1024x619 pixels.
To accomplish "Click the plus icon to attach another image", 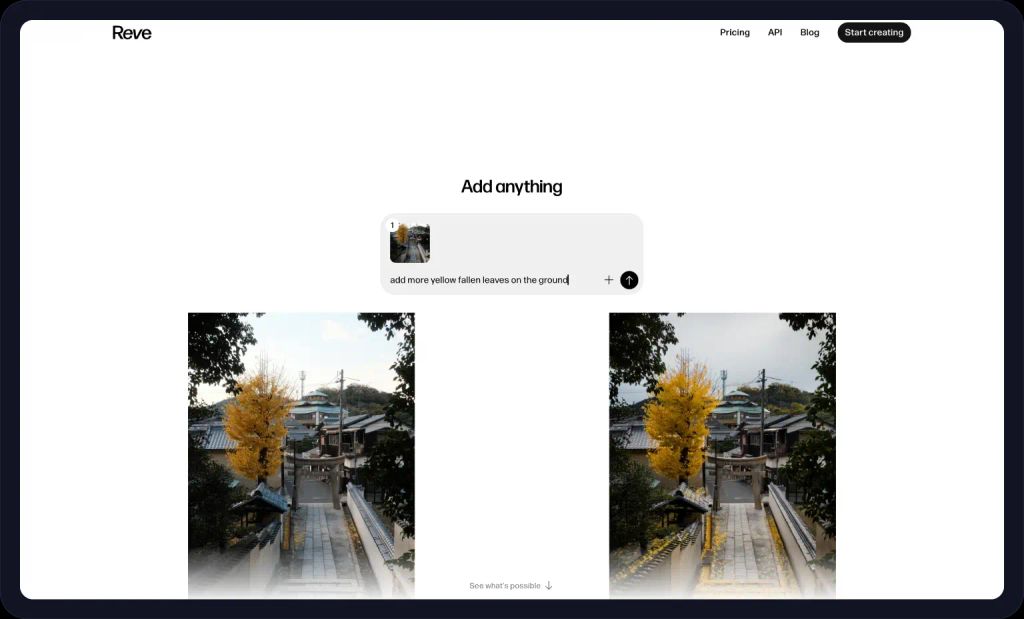I will 608,280.
